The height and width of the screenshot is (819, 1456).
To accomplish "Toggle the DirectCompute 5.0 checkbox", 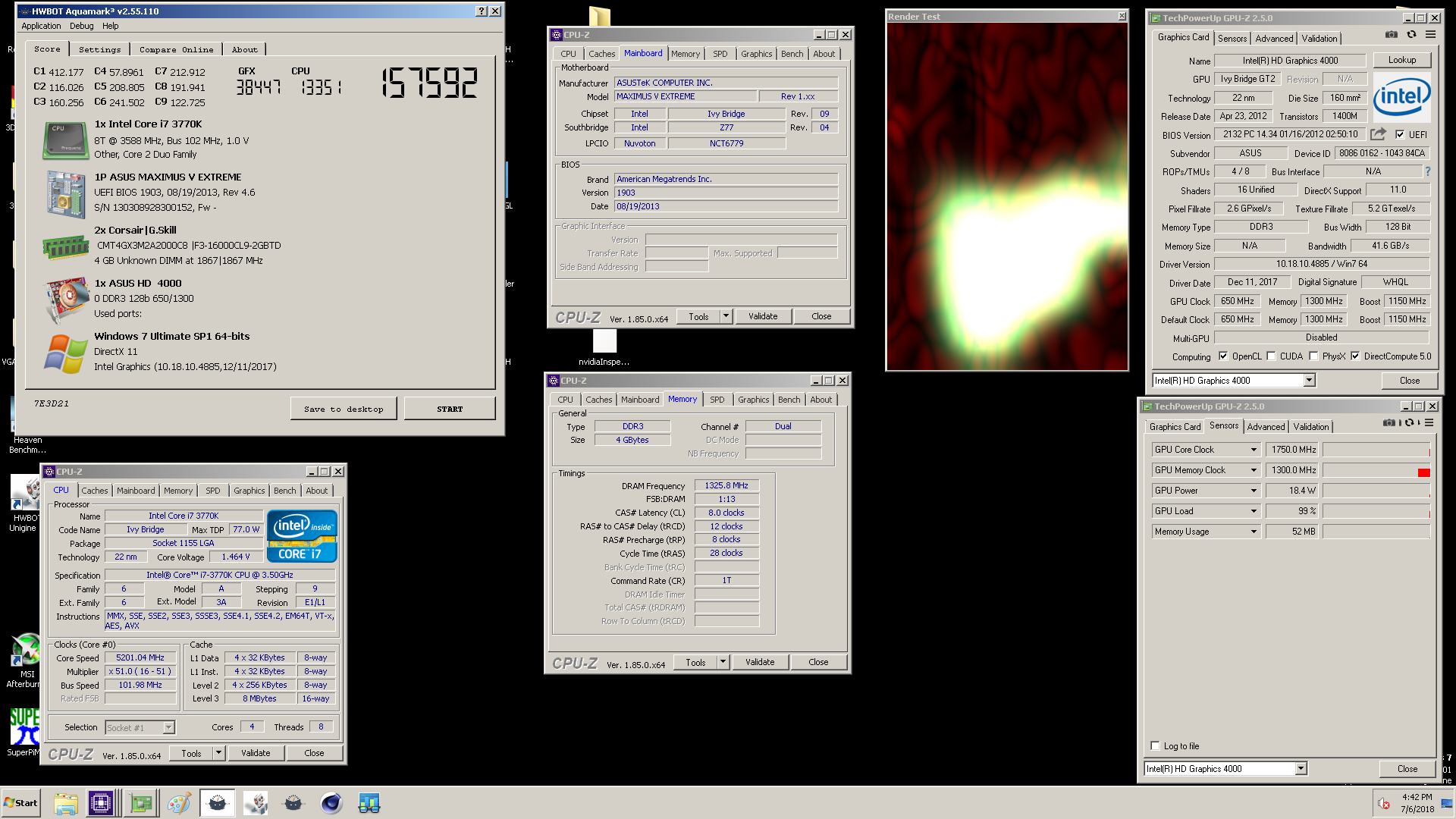I will tap(1355, 356).
